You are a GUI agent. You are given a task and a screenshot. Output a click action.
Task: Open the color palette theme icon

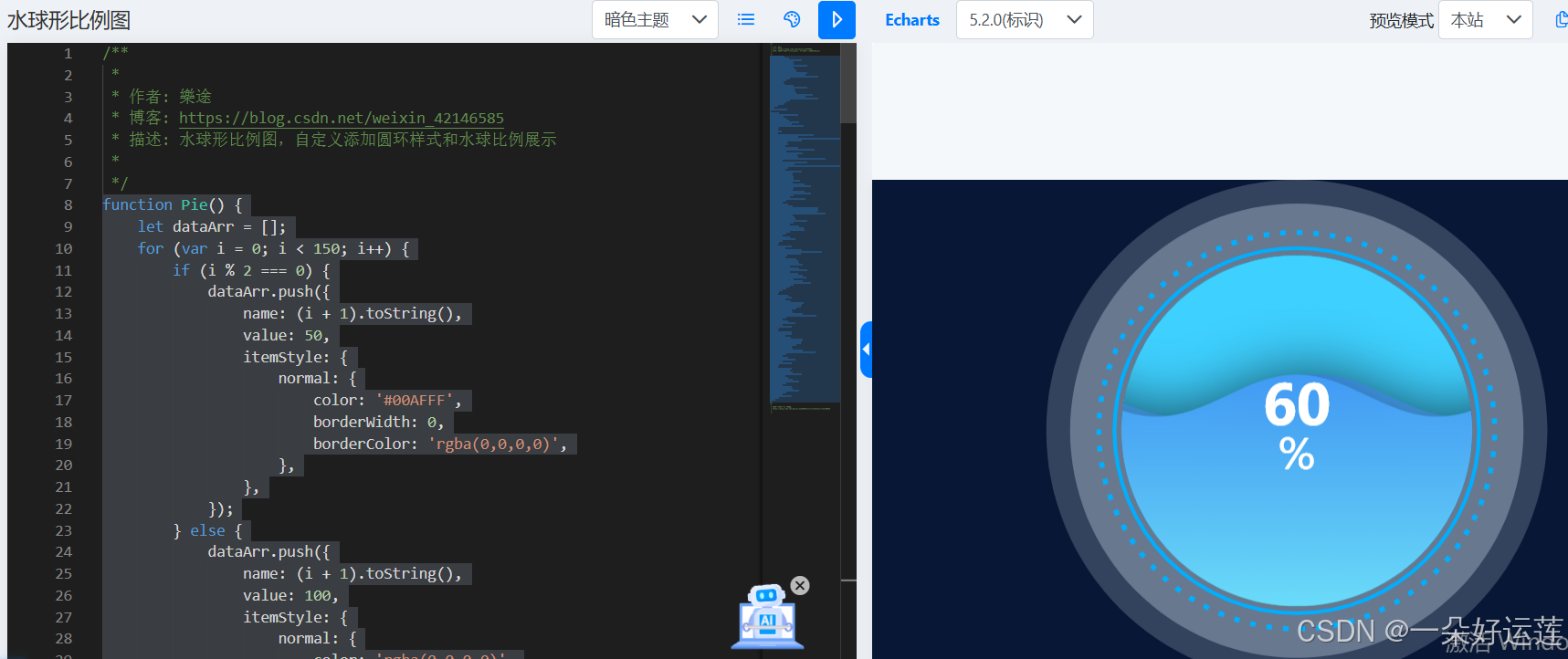pyautogui.click(x=792, y=20)
